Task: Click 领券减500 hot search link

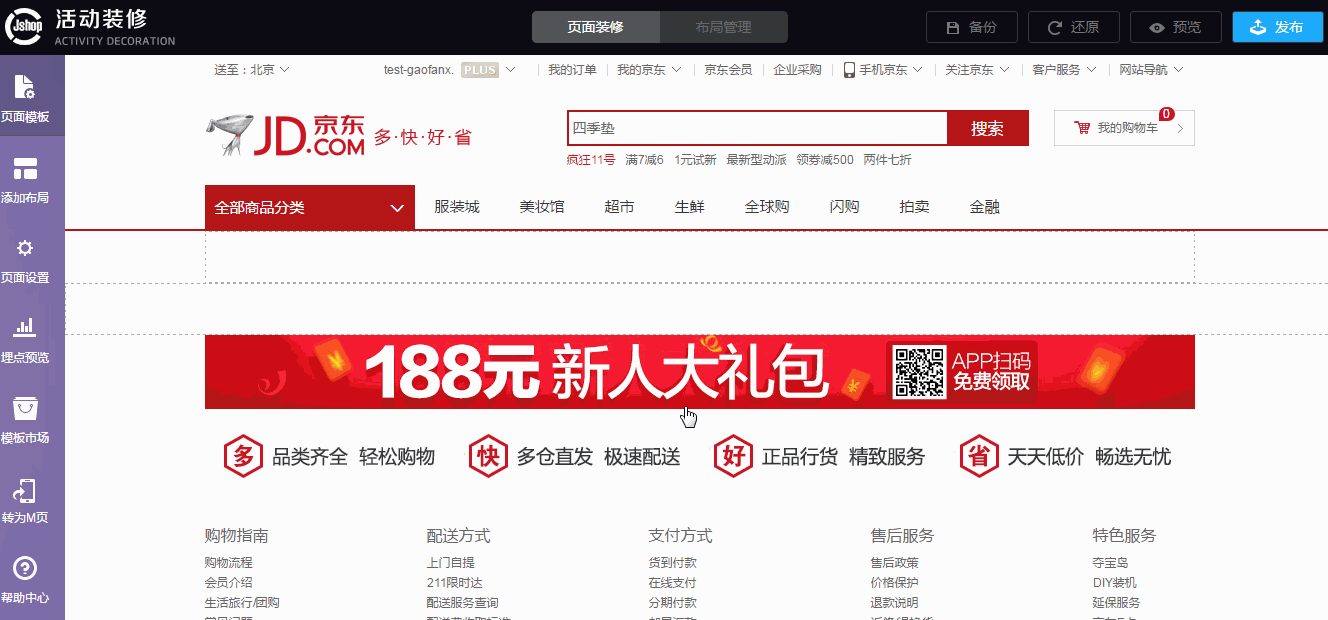Action: [825, 160]
